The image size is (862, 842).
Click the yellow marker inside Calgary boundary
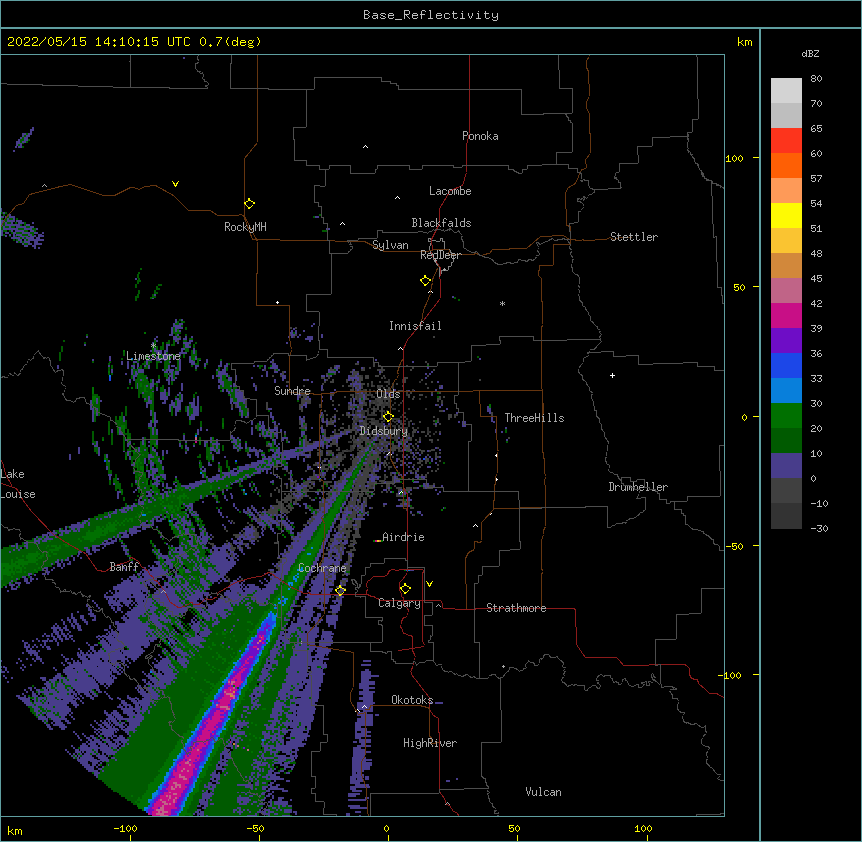pyautogui.click(x=405, y=589)
